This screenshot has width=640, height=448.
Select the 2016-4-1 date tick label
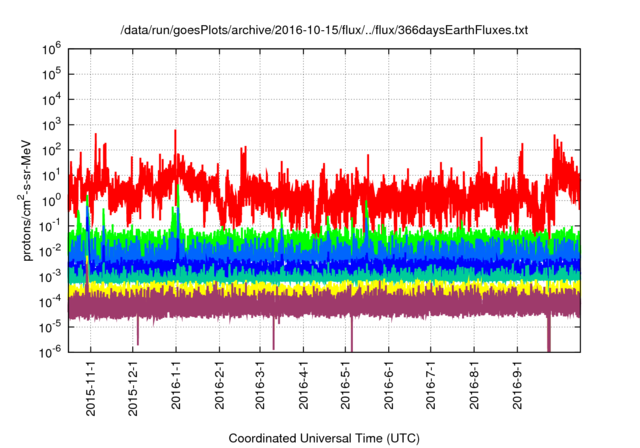point(303,385)
